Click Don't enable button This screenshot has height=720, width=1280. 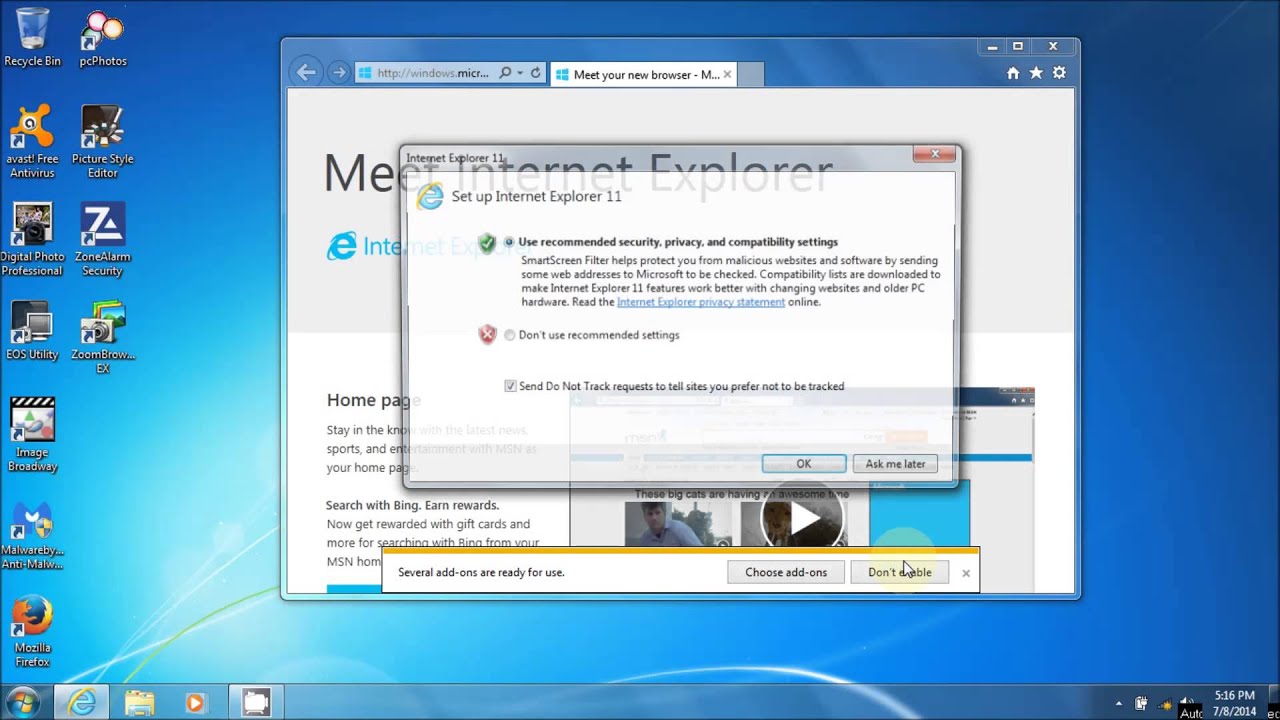[x=900, y=572]
